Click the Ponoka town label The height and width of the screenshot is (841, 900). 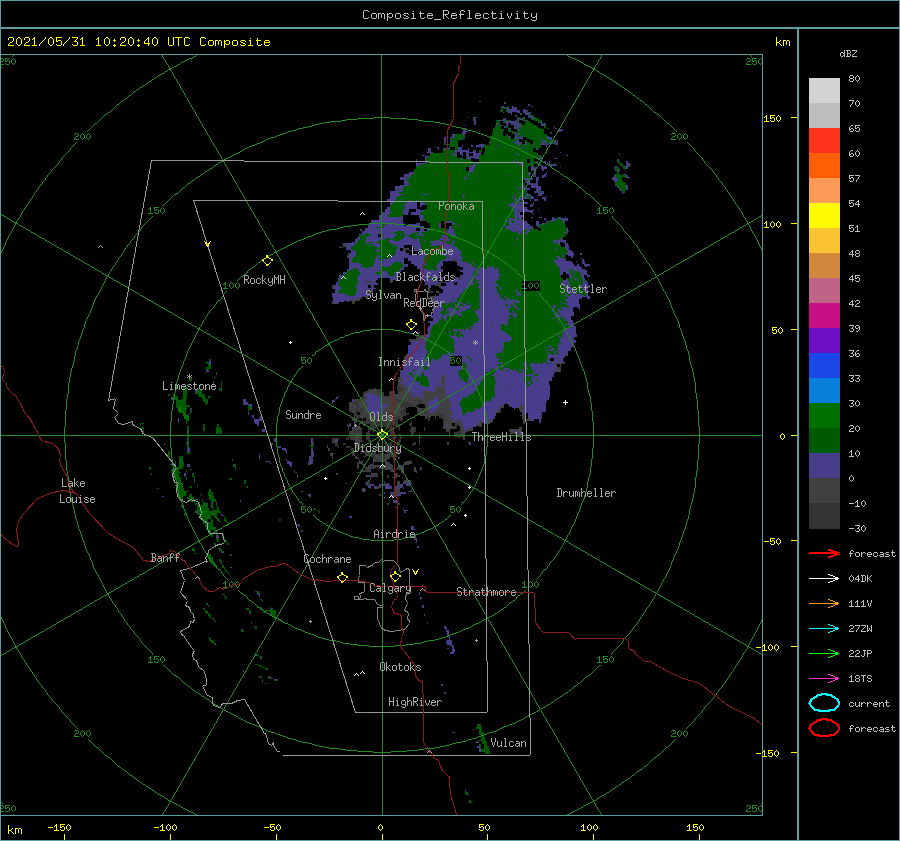click(x=456, y=206)
